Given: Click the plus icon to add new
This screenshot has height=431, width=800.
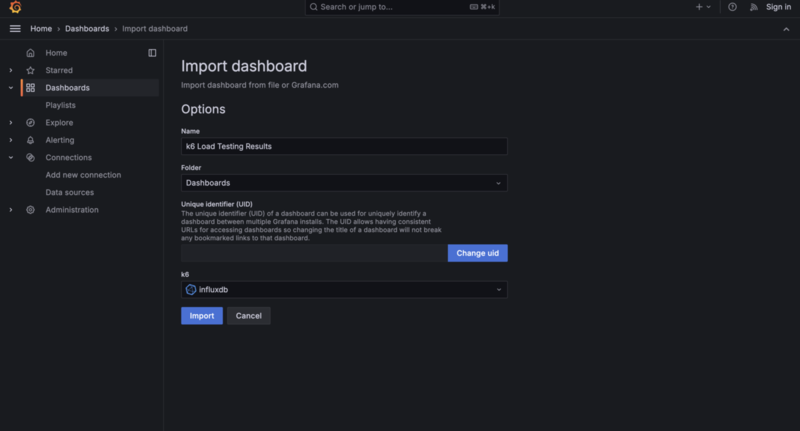Looking at the screenshot, I should [x=699, y=7].
